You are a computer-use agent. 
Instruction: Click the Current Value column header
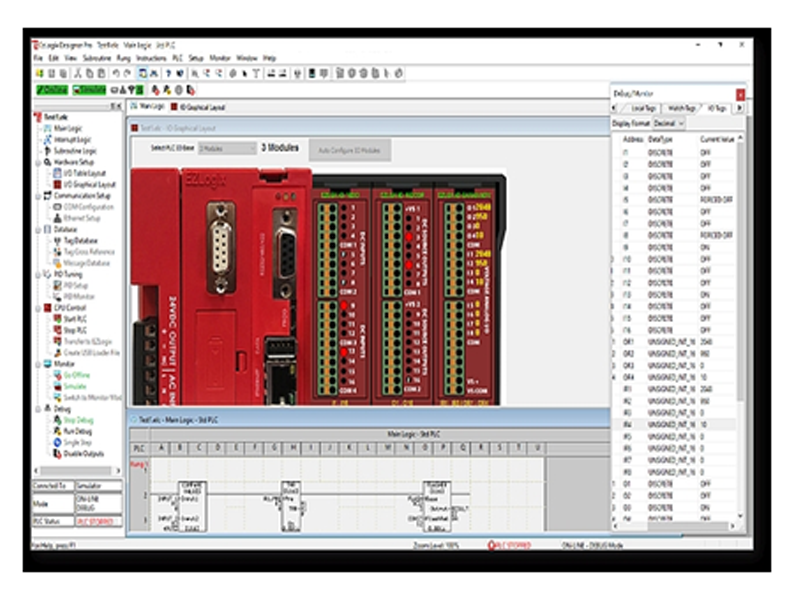(717, 139)
